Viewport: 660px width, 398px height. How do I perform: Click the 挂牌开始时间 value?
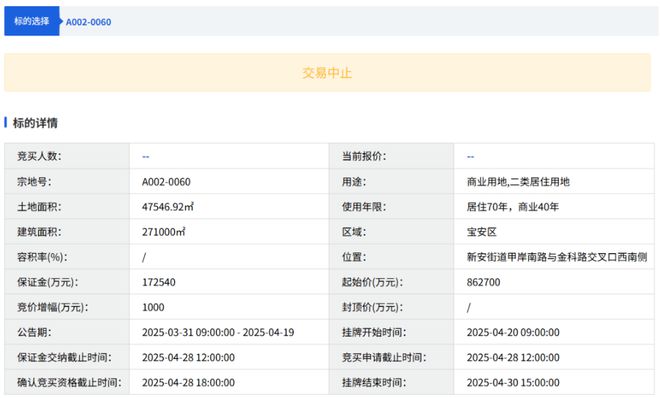pyautogui.click(x=513, y=332)
